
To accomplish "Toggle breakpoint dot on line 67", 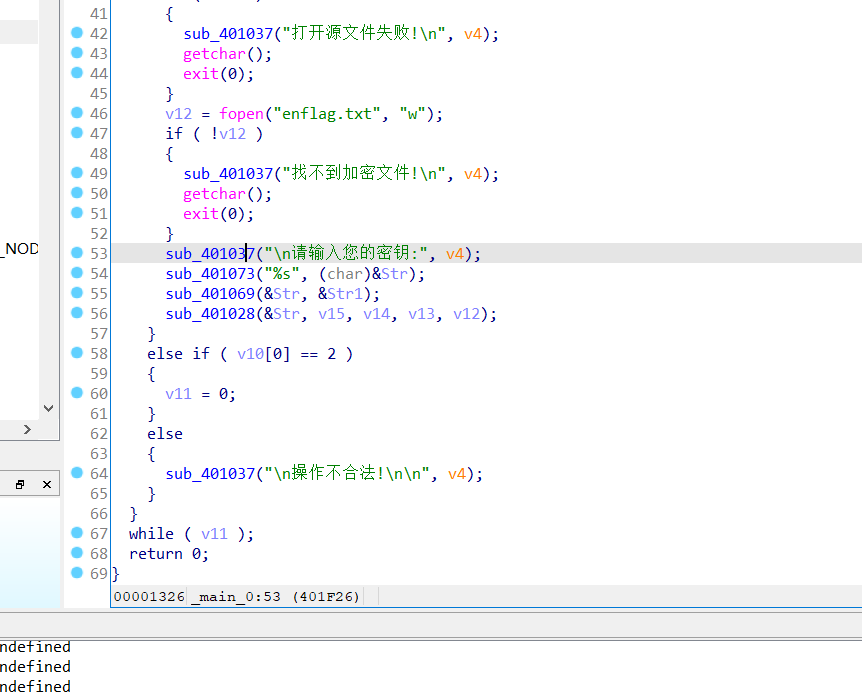I will click(x=77, y=533).
